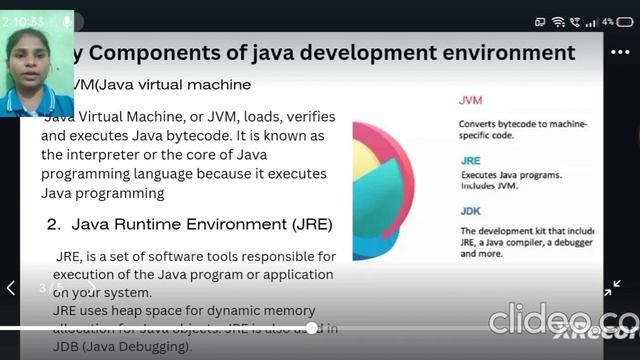The height and width of the screenshot is (360, 640).
Task: Go to the previous slide arrow
Action: click(11, 288)
